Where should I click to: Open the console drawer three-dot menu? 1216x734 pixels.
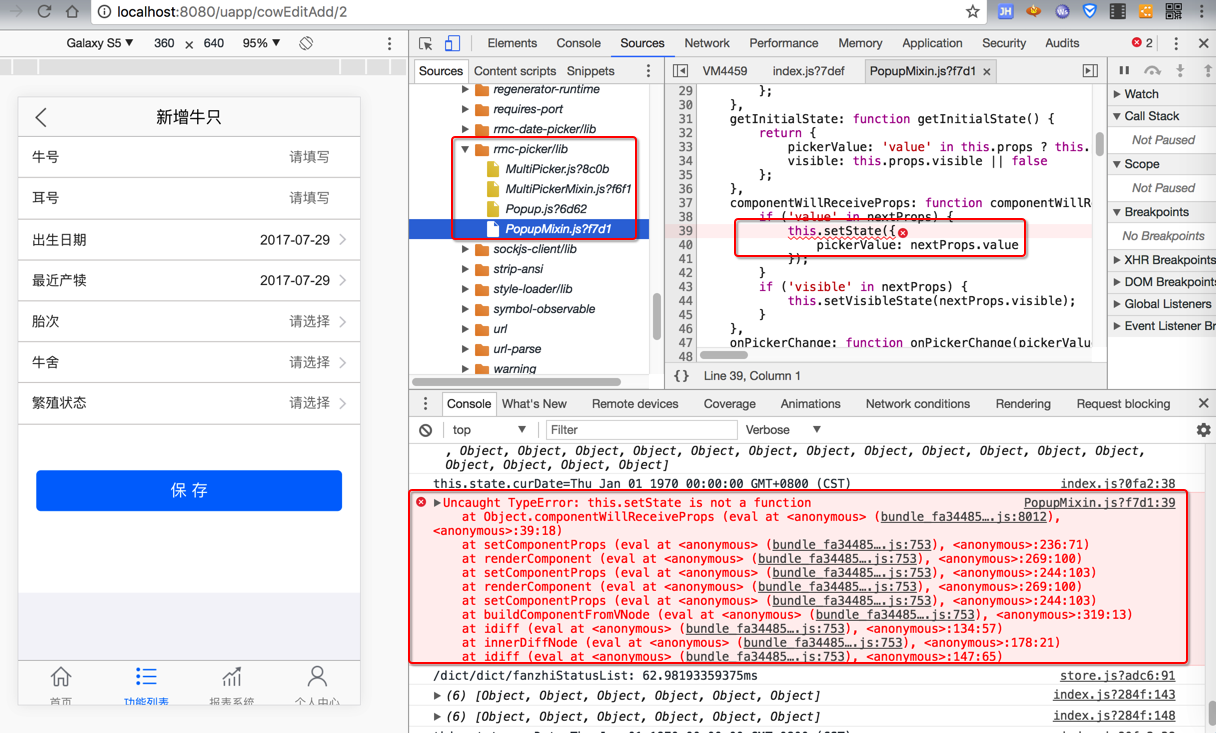pos(425,404)
